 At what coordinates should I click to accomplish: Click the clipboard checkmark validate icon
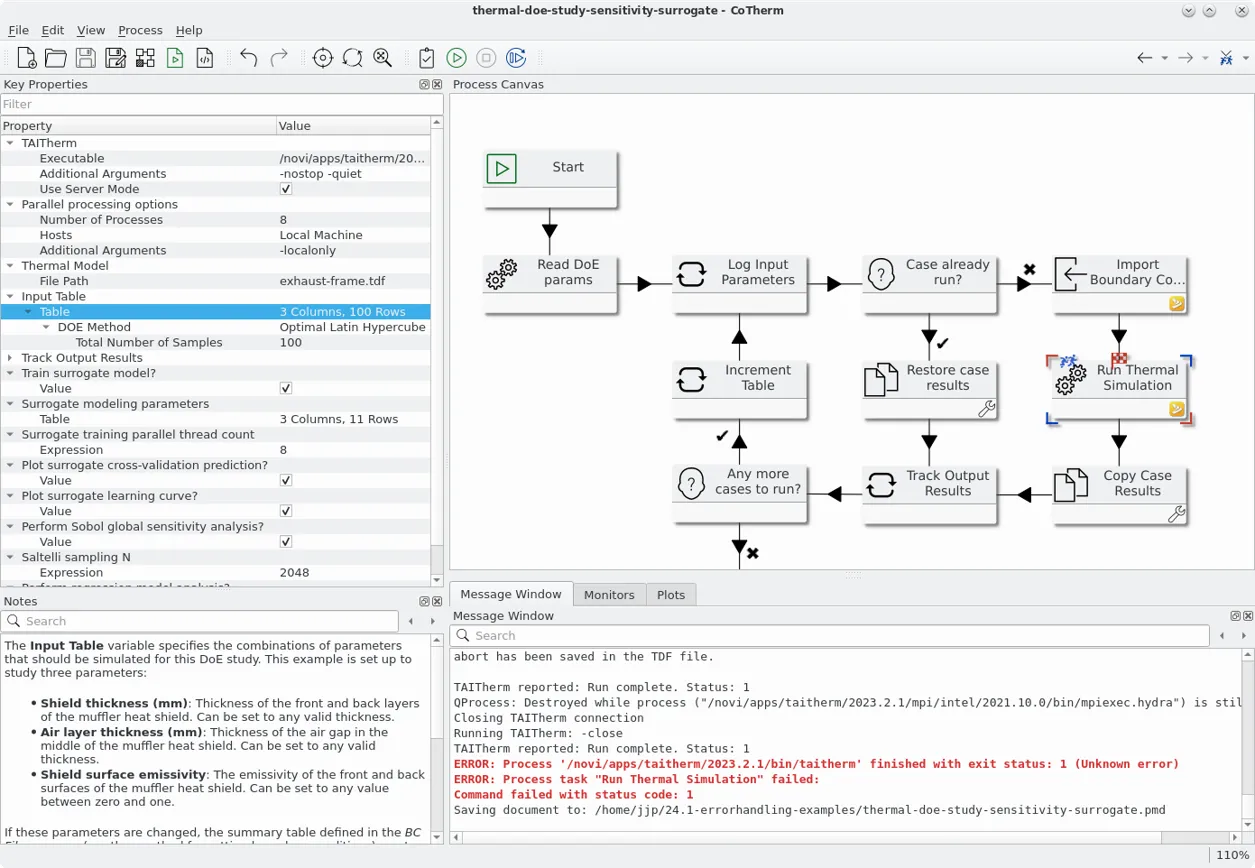[x=426, y=58]
